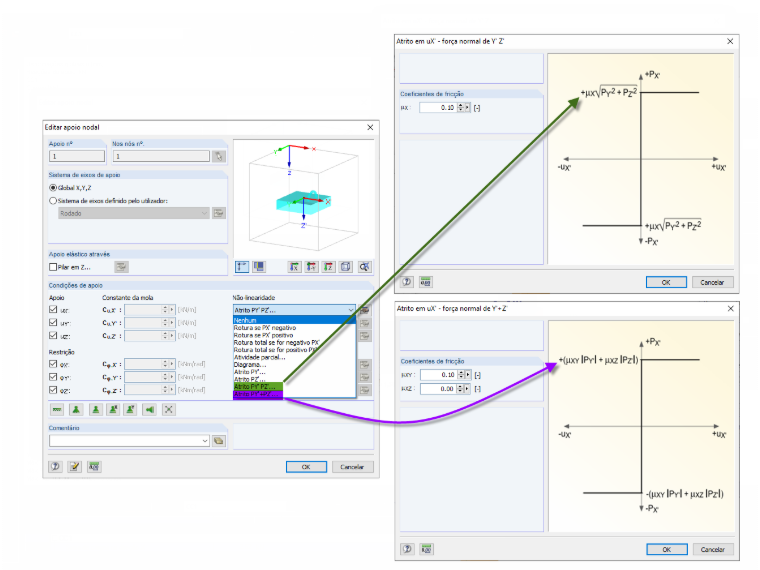Switch the preview to isometric view
760x570 pixels.
pos(346,267)
